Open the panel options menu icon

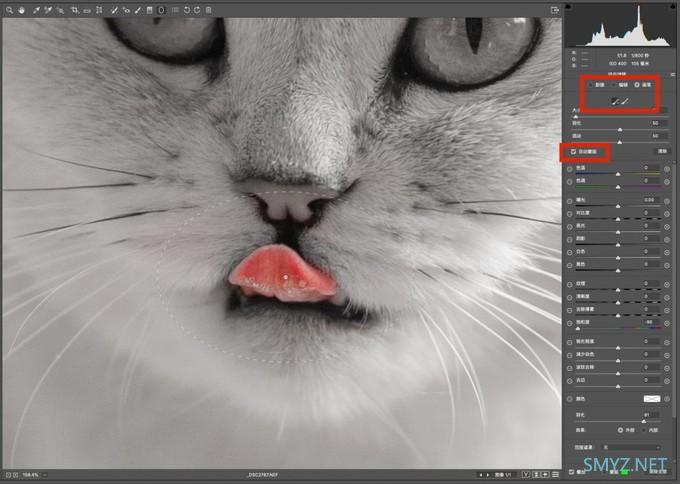pyautogui.click(x=673, y=75)
